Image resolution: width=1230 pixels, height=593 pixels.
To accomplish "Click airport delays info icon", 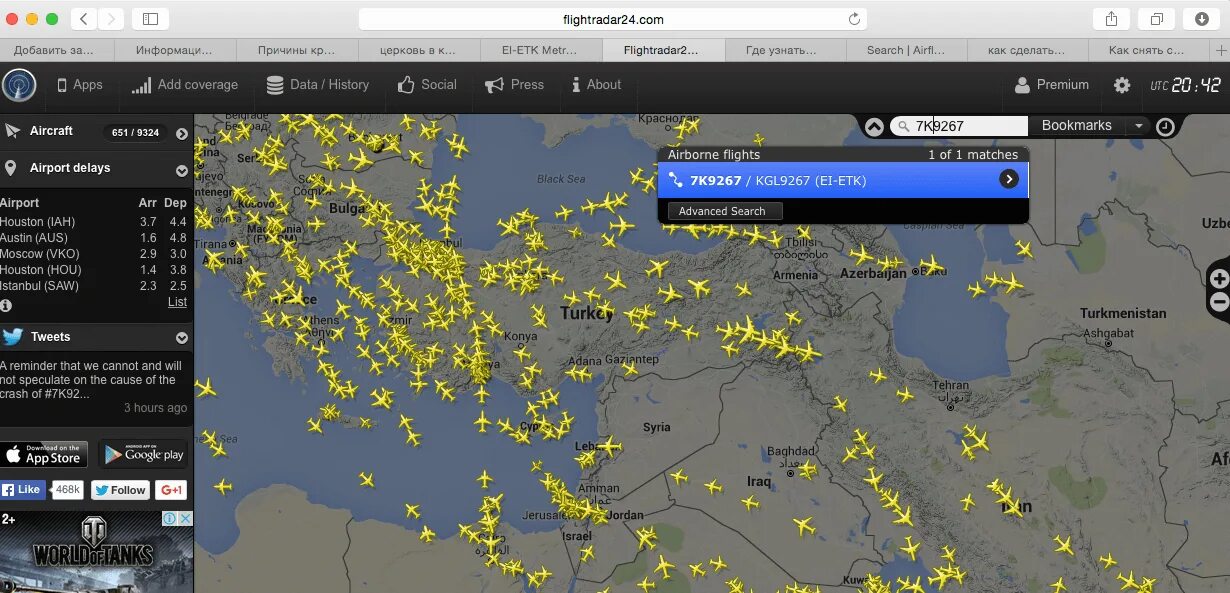I will (6, 305).
